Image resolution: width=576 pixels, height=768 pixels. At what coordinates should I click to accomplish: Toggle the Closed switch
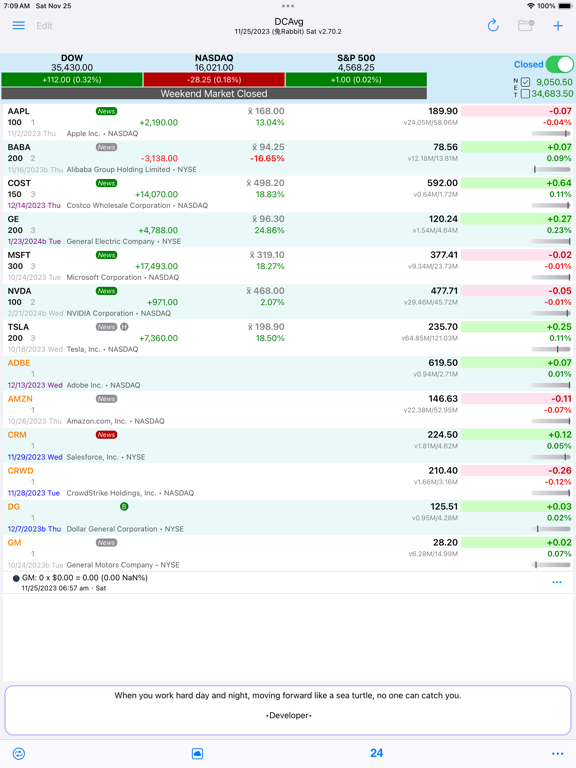[x=559, y=64]
